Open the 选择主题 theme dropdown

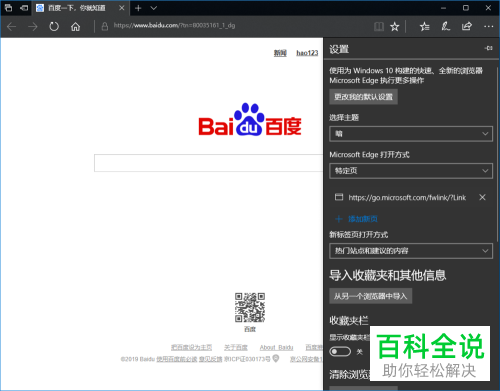coord(411,134)
